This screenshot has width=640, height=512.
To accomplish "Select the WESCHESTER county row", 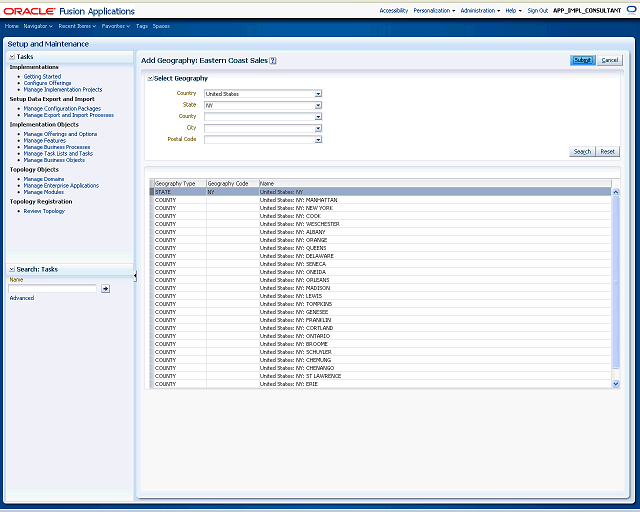I will tap(380, 224).
